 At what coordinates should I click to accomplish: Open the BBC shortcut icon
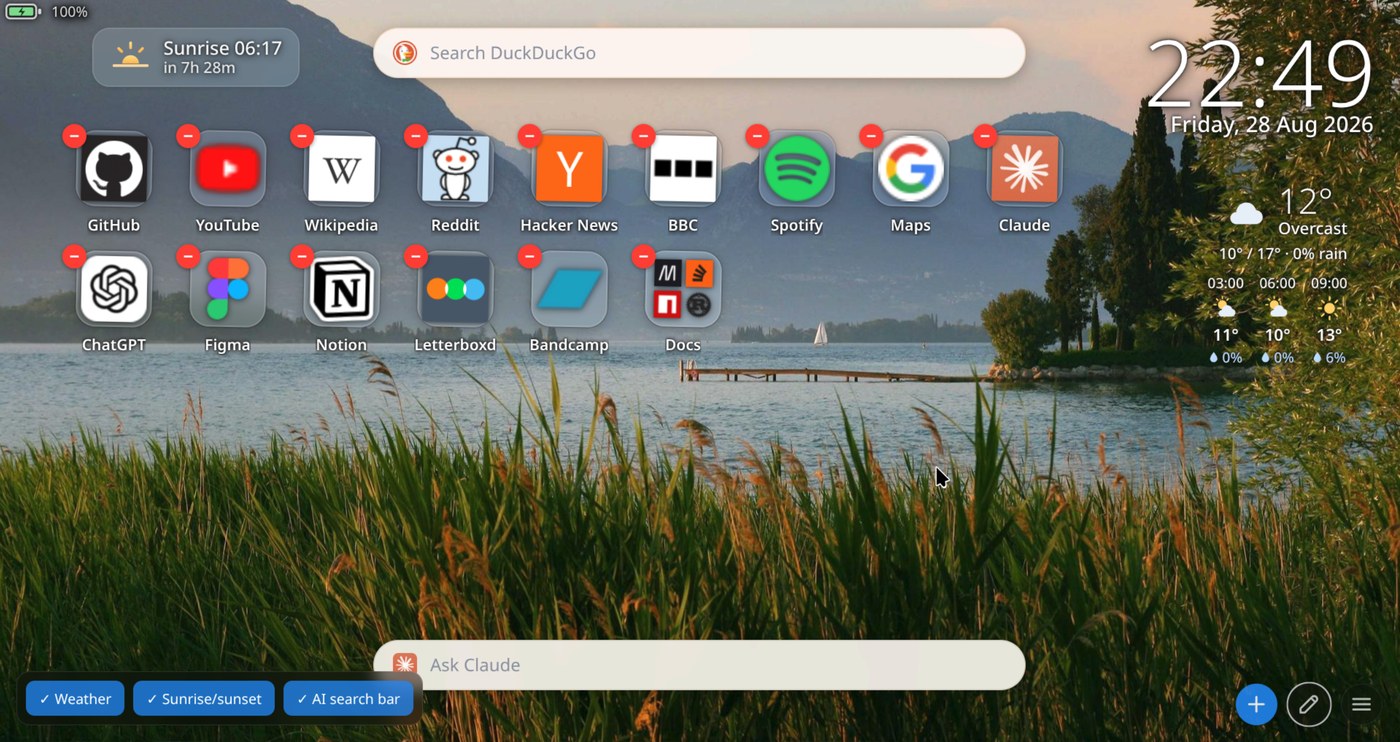point(683,169)
